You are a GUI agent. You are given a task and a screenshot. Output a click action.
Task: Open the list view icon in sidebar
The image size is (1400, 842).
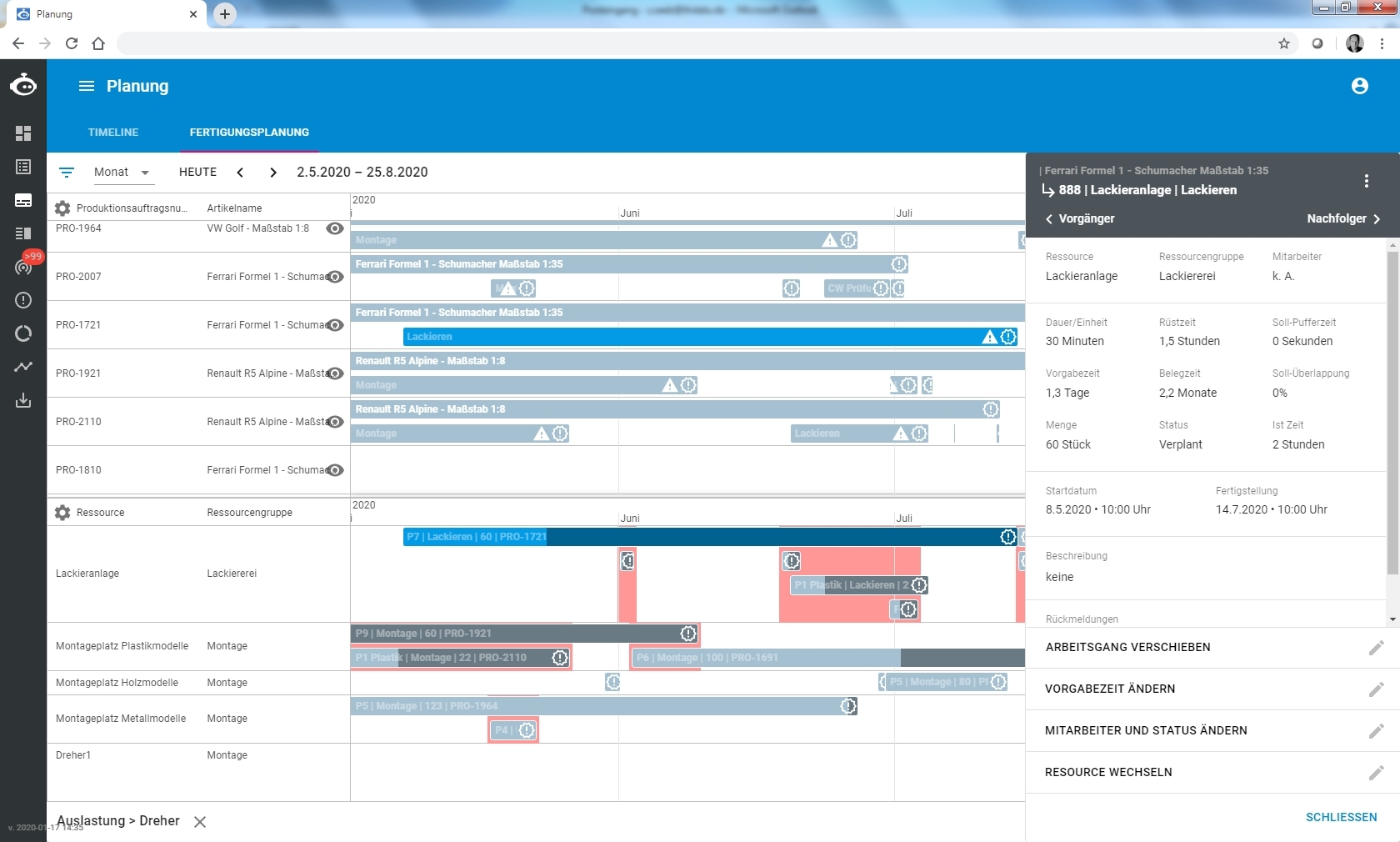23,167
